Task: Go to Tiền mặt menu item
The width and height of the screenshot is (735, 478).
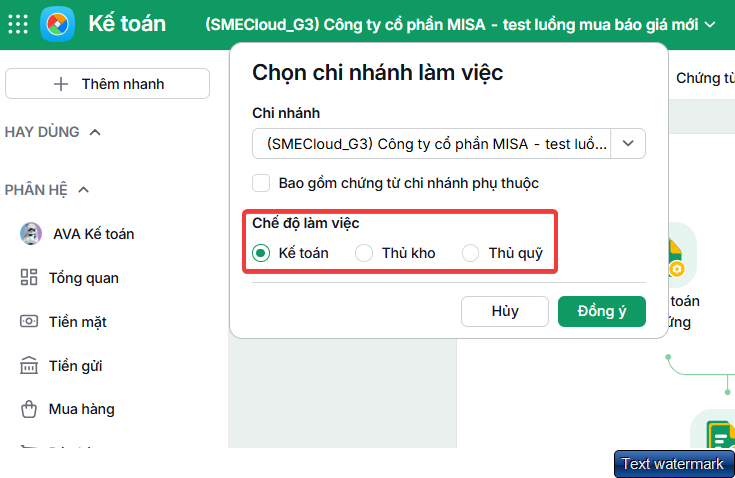Action: click(78, 322)
